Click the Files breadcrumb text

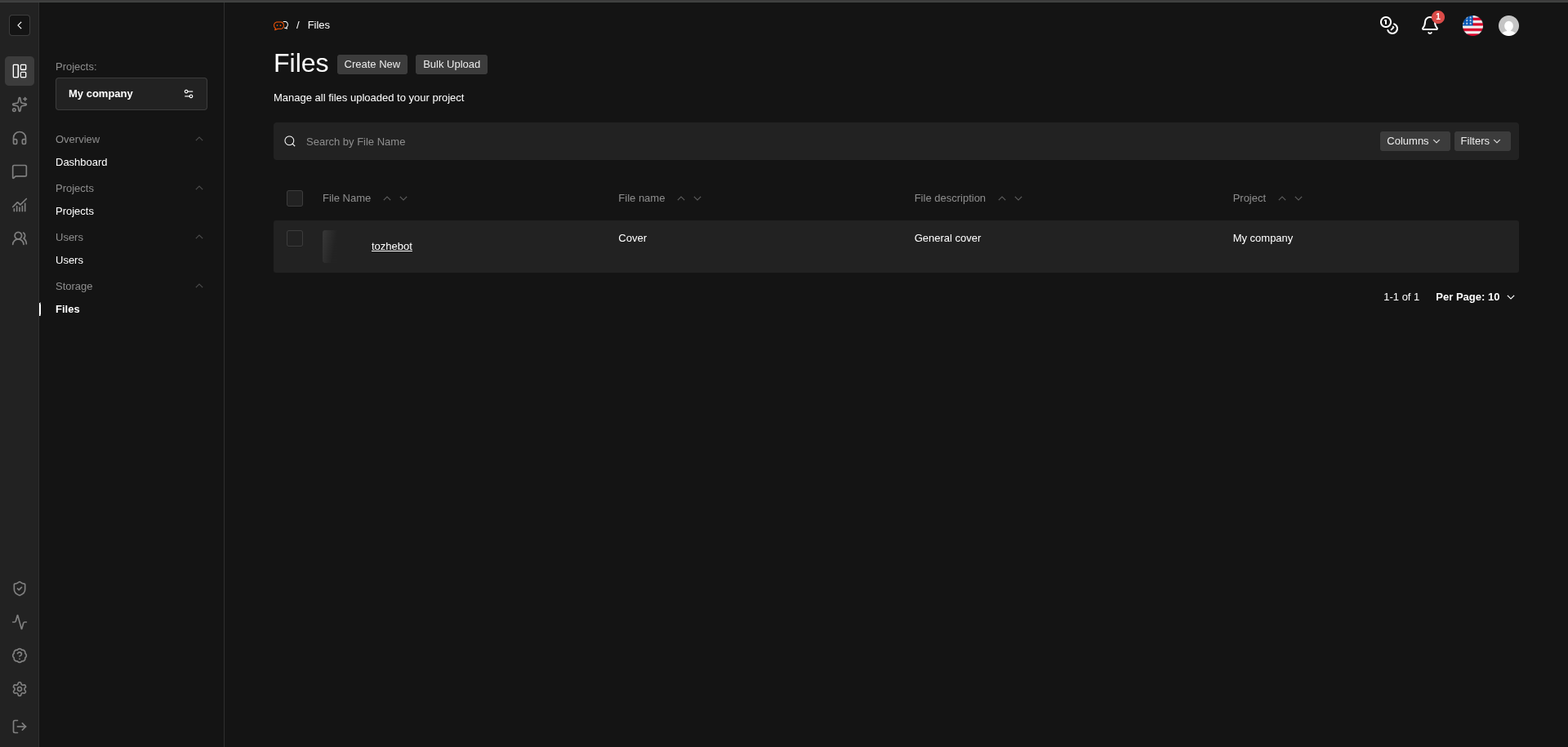pos(318,25)
